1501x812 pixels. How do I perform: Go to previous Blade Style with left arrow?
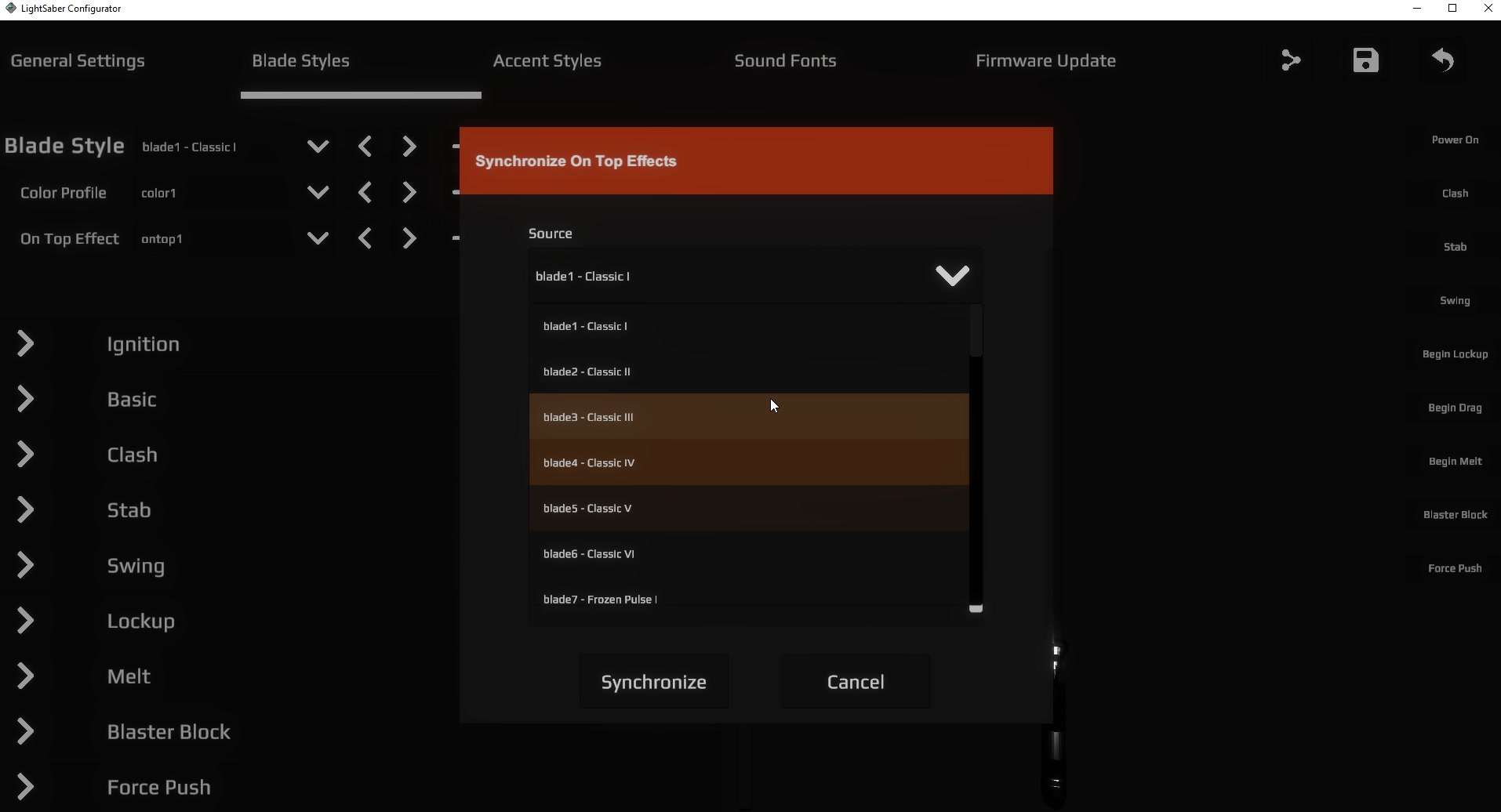click(365, 147)
